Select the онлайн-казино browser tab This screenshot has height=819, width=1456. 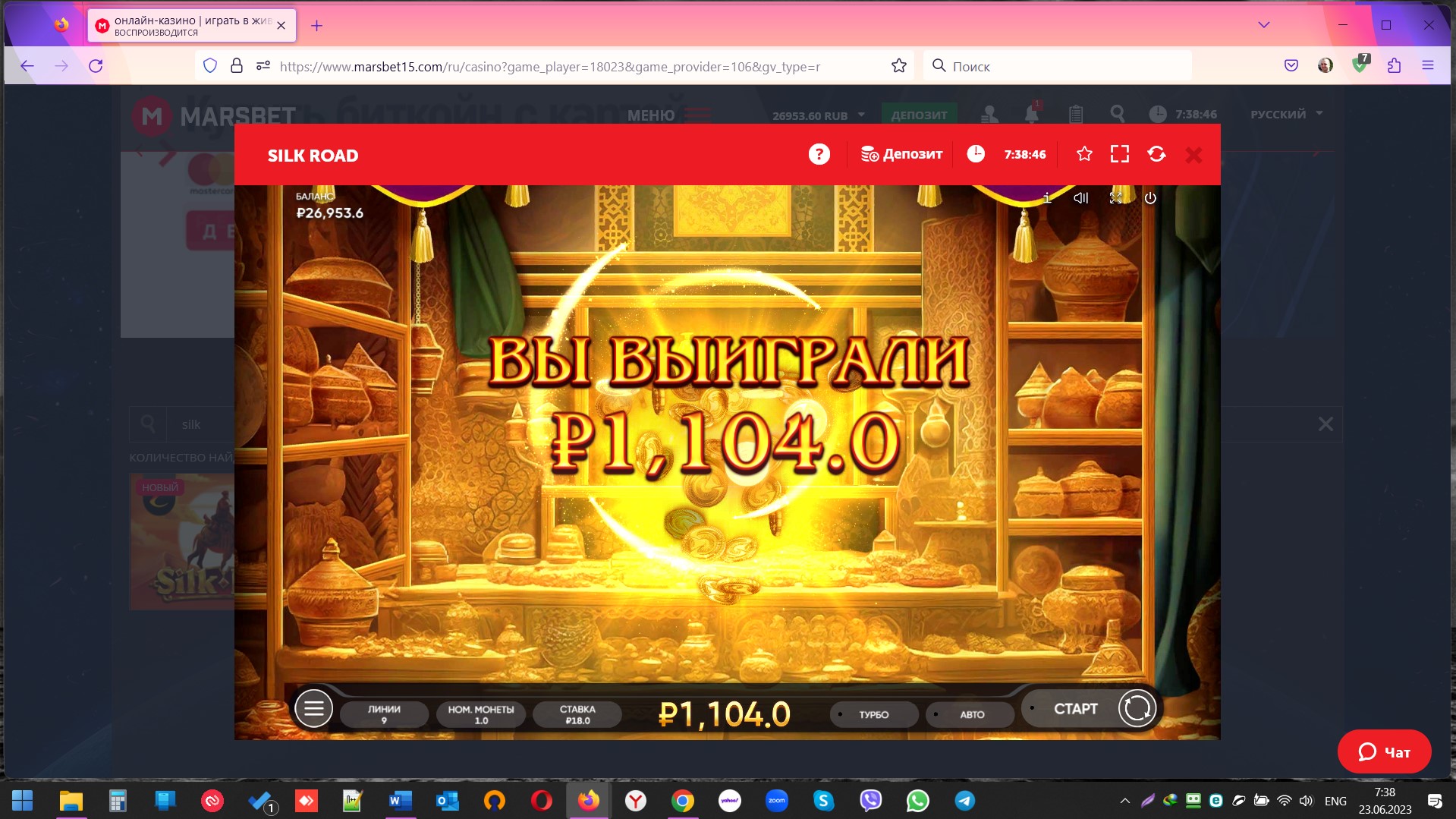pyautogui.click(x=191, y=26)
